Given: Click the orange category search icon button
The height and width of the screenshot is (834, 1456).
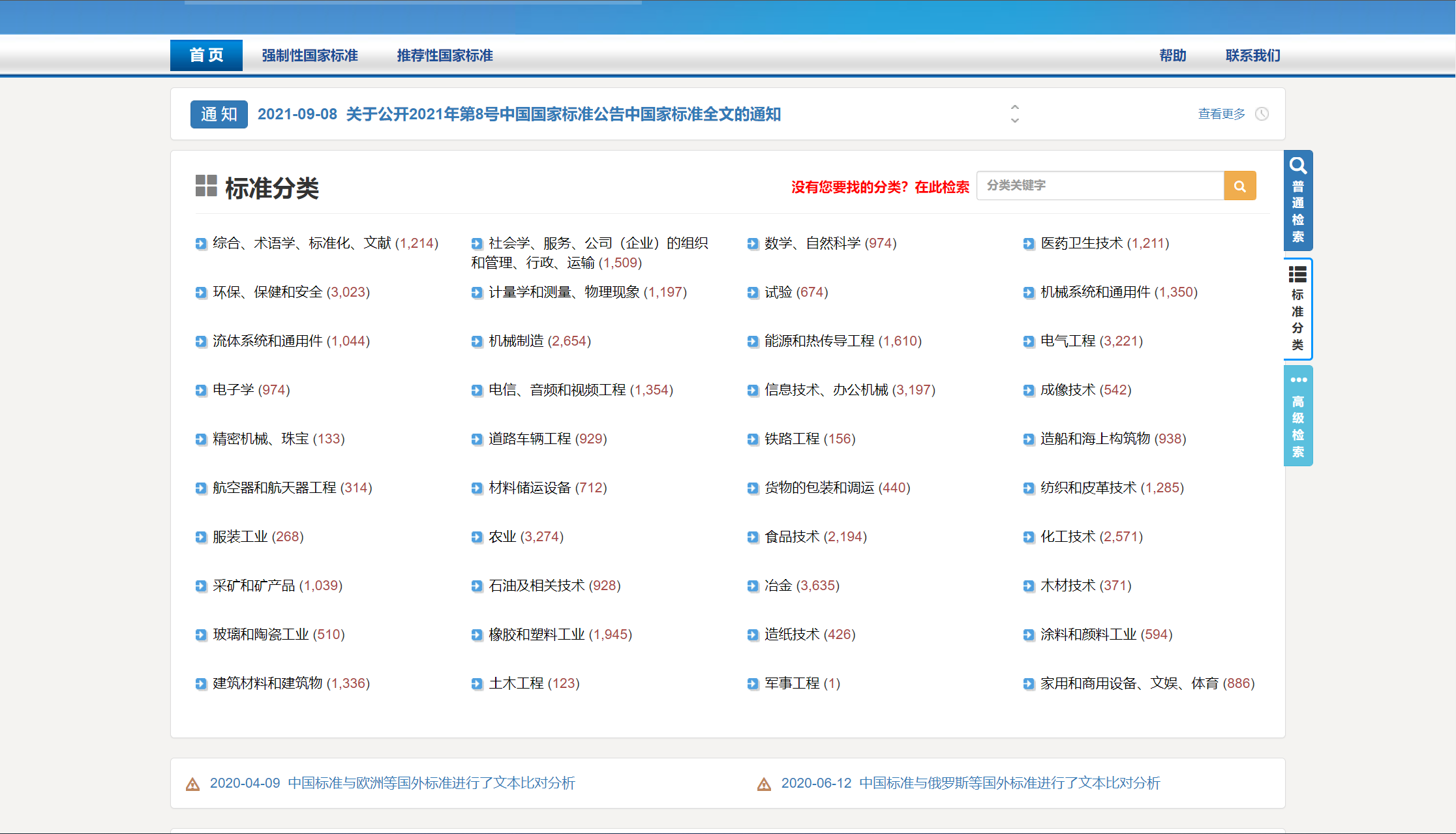Looking at the screenshot, I should coord(1239,186).
